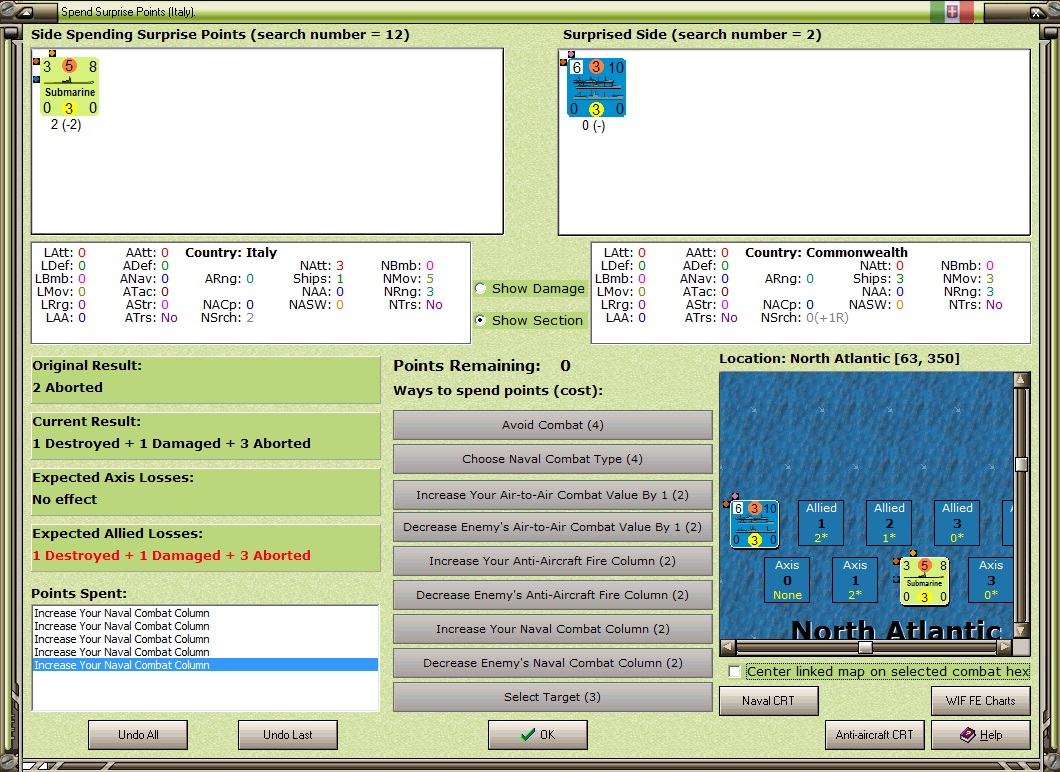The height and width of the screenshot is (772, 1060).
Task: Click Choose Naval Combat Type (4)
Action: 552,459
